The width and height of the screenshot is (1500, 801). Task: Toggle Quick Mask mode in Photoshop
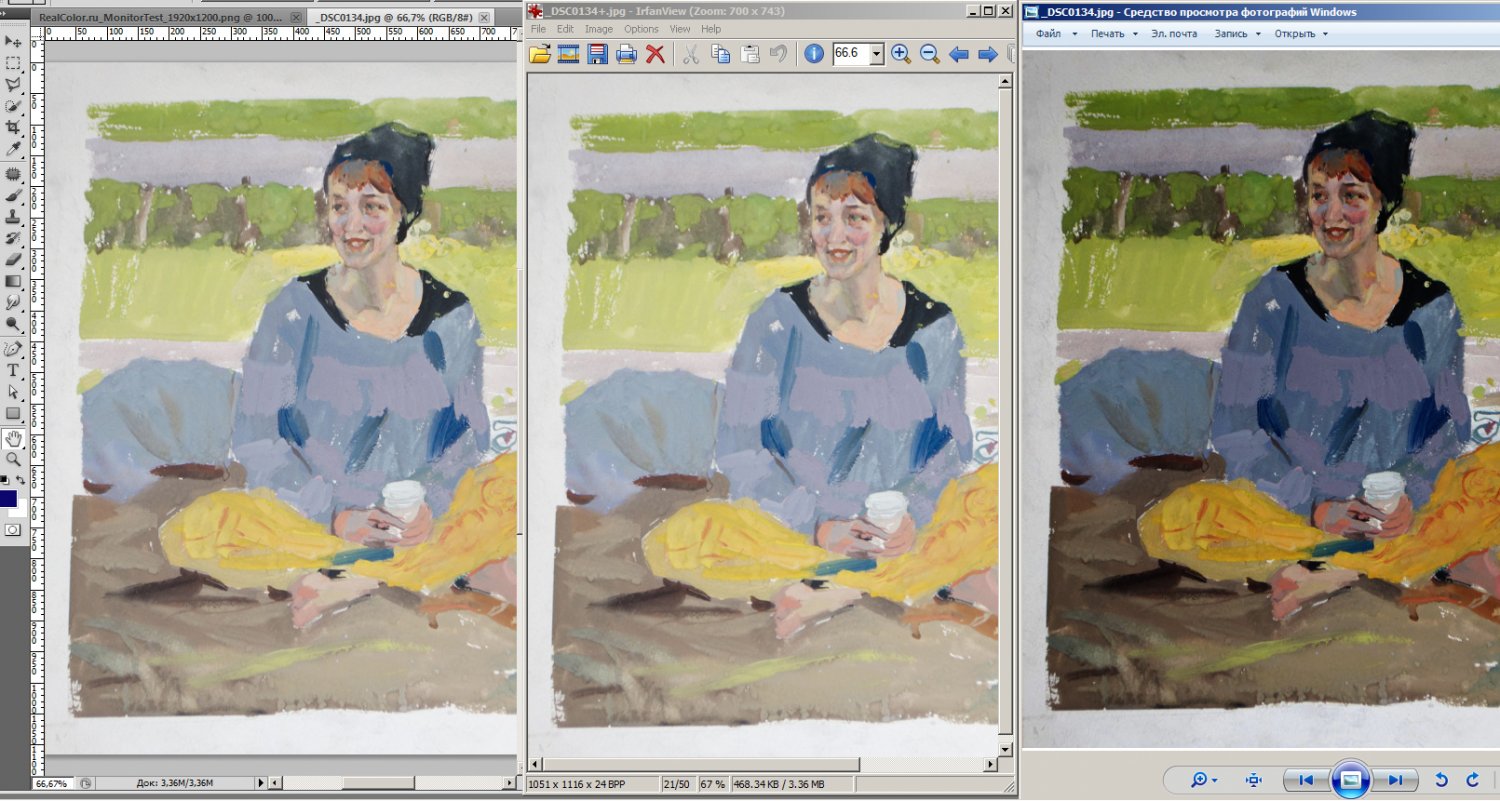point(13,529)
